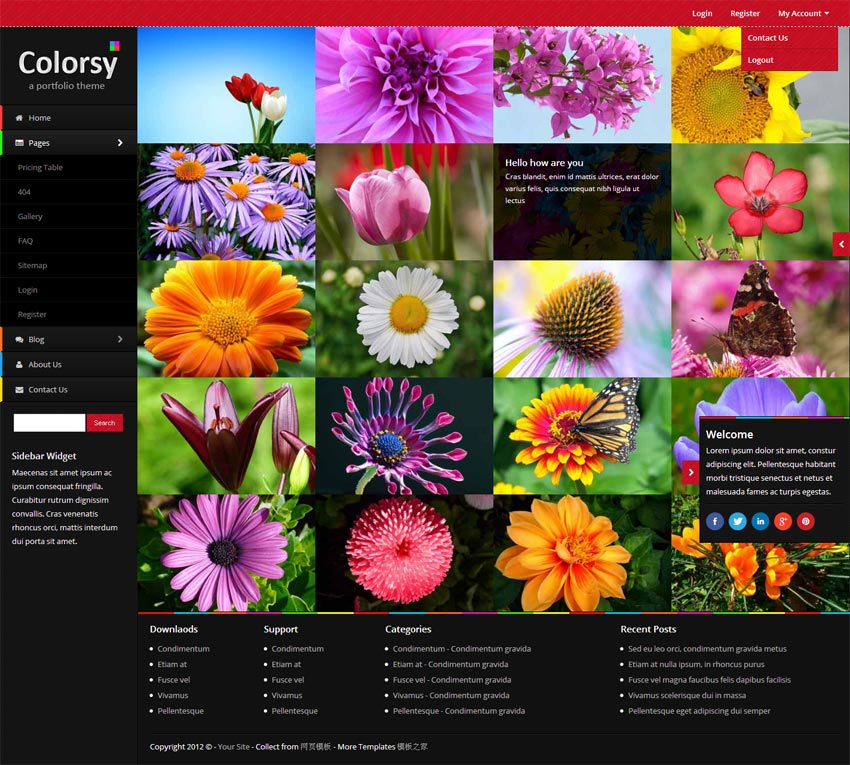The width and height of the screenshot is (850, 765).
Task: Click the Blog chat bubbles icon
Action: [x=20, y=339]
